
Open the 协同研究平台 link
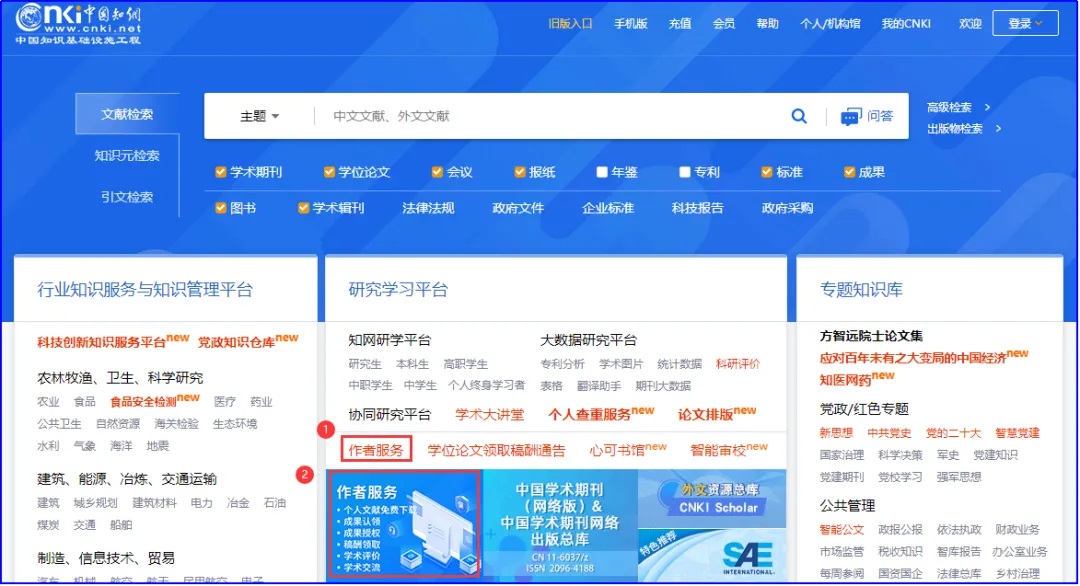(389, 415)
